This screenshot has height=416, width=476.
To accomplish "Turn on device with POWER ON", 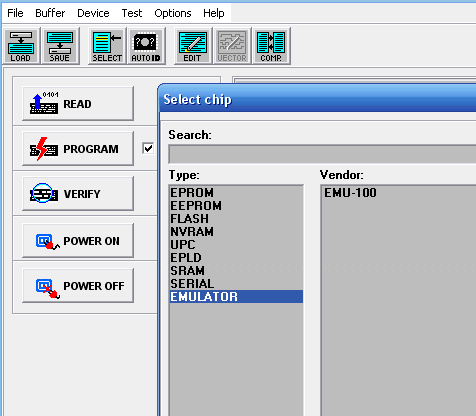I will tap(78, 241).
